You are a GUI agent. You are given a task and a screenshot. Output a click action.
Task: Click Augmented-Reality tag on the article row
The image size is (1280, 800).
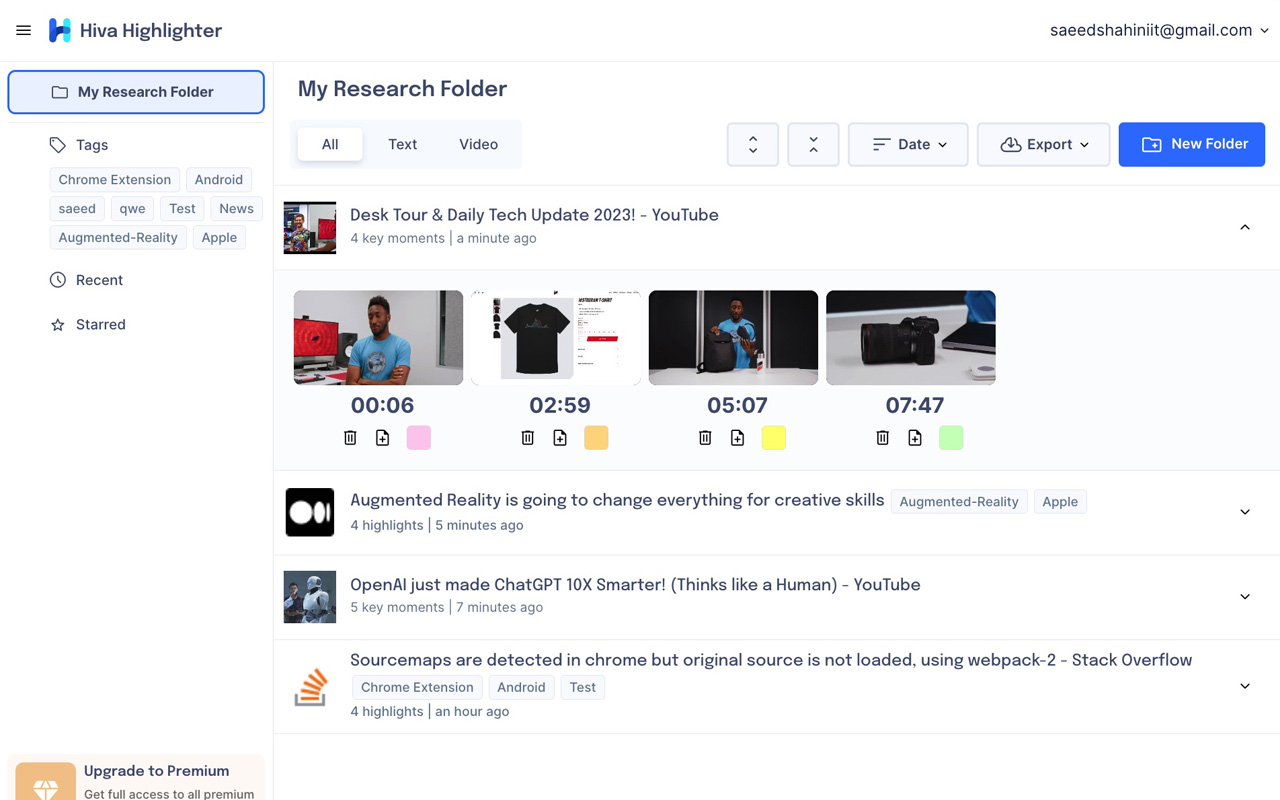959,502
